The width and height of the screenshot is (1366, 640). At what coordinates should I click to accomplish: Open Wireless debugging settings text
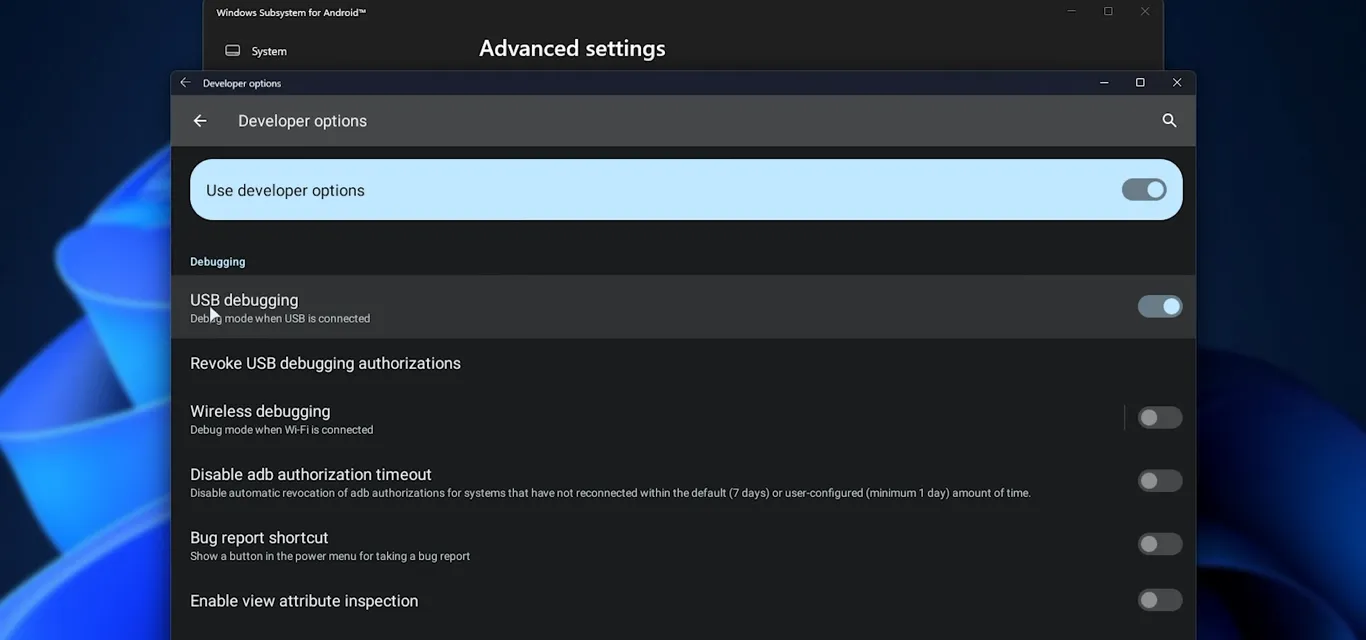point(260,412)
